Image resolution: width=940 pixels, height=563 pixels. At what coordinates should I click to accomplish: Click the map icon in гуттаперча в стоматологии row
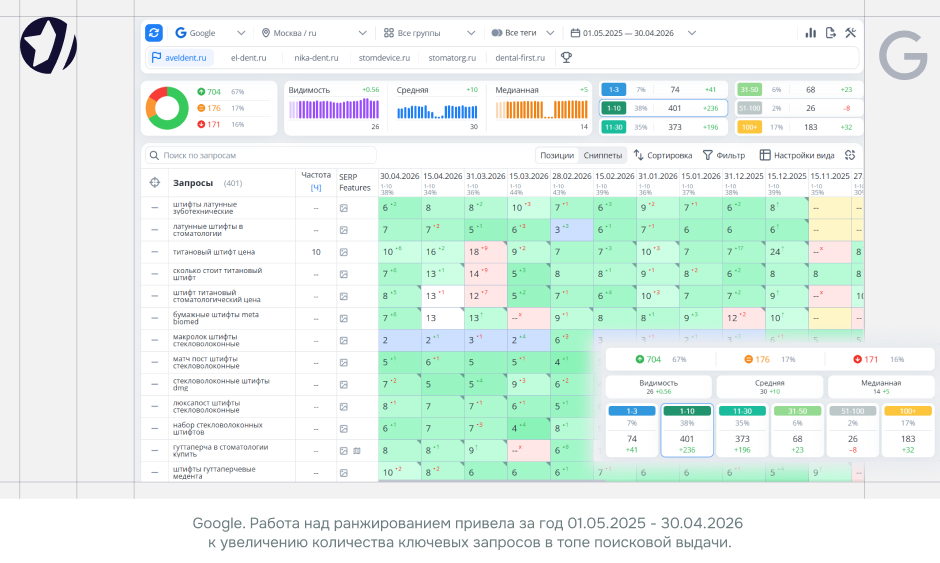(x=357, y=451)
